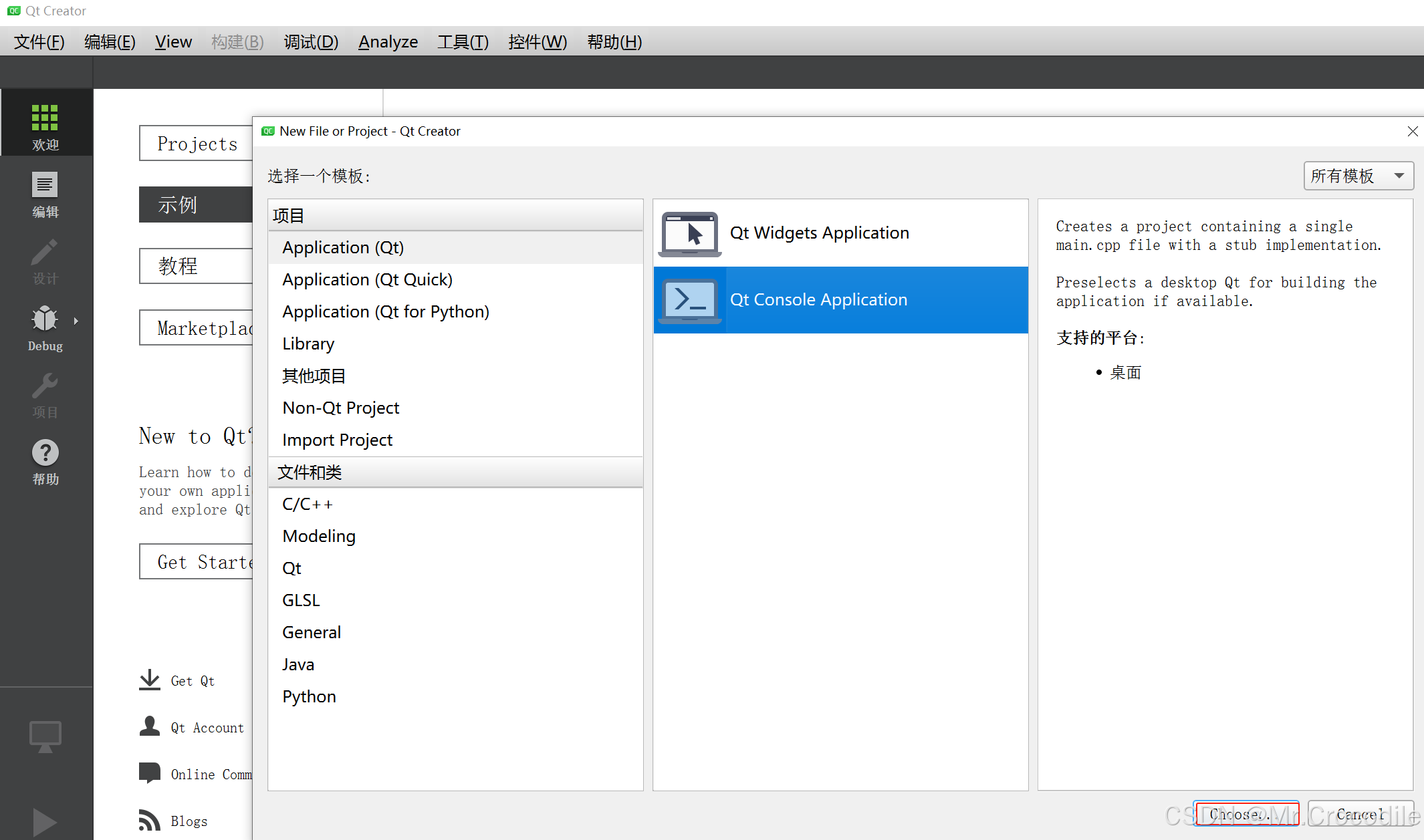Select the Library project category
Image resolution: width=1424 pixels, height=840 pixels.
click(308, 343)
